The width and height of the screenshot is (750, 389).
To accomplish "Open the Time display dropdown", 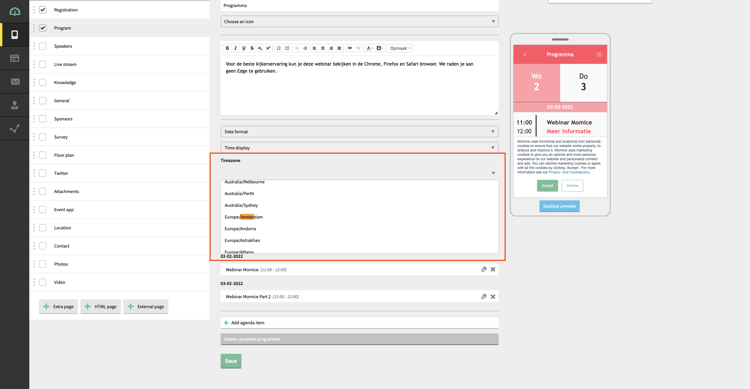I will click(x=359, y=147).
